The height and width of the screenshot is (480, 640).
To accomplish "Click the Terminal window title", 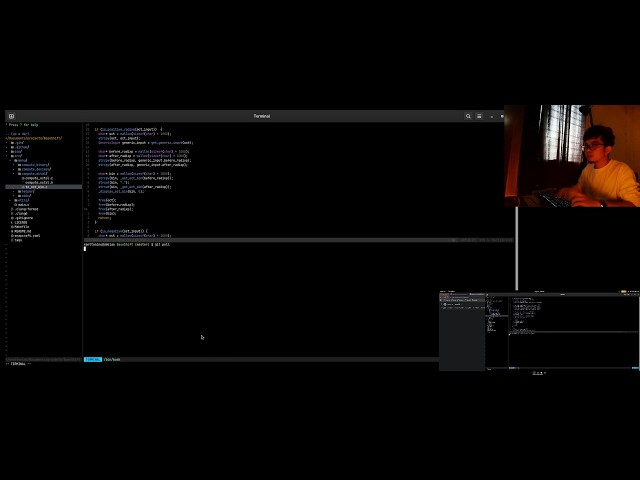I will click(x=262, y=116).
